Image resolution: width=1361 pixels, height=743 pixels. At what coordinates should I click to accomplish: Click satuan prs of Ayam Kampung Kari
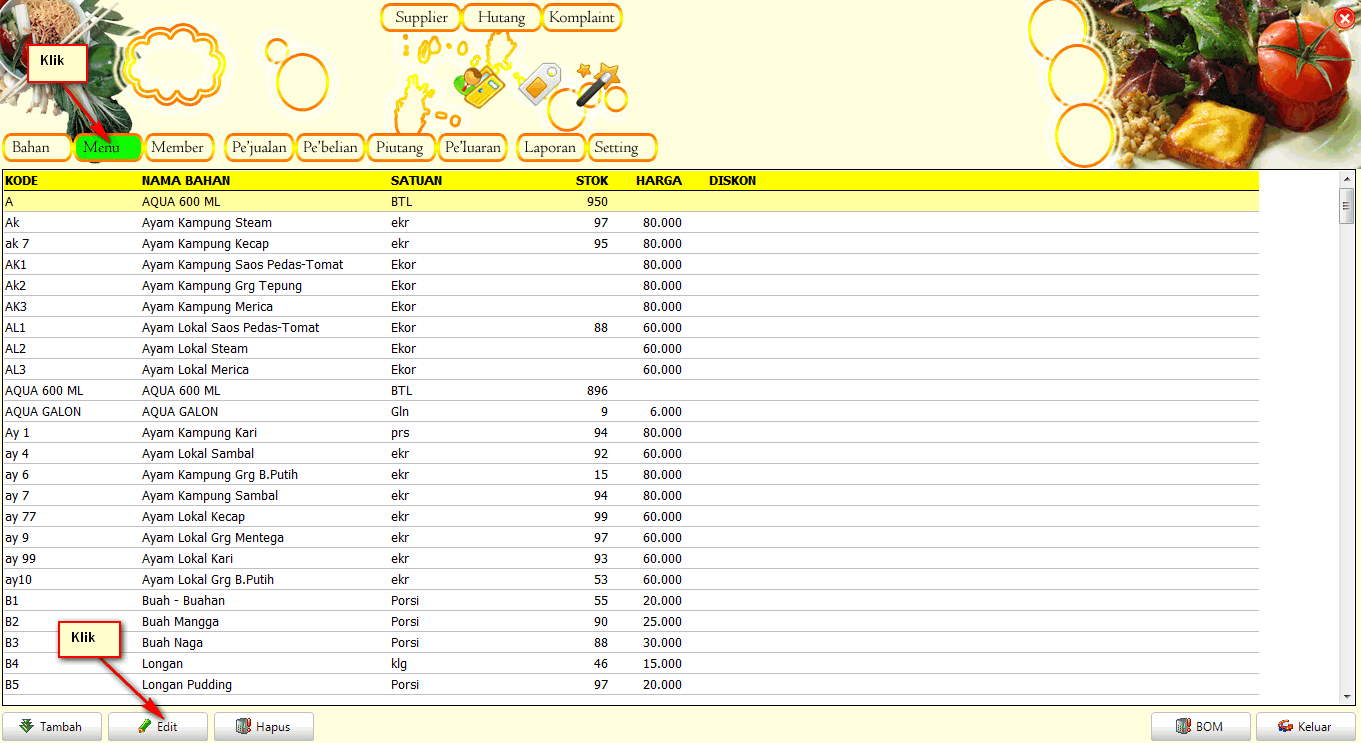pos(400,433)
